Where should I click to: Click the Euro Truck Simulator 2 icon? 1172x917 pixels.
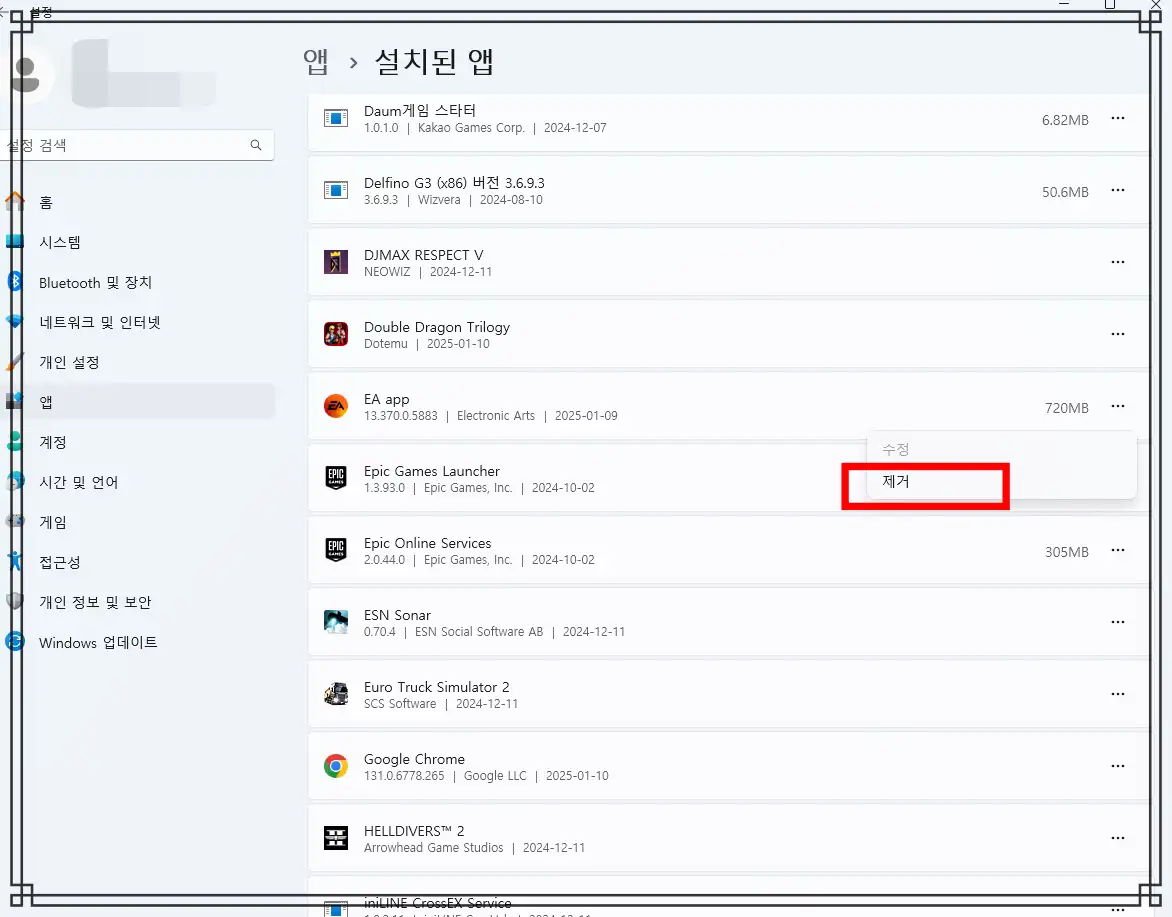tap(335, 694)
